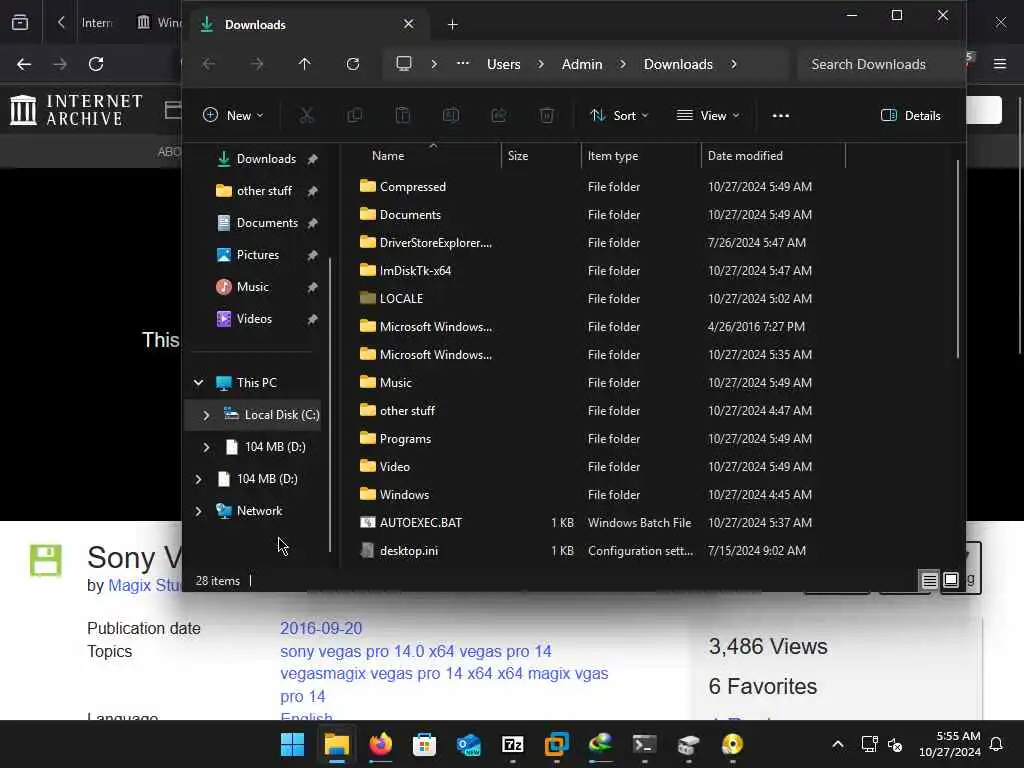The width and height of the screenshot is (1024, 768).
Task: Select the AUTOEXEC.BAT file
Action: tap(421, 522)
